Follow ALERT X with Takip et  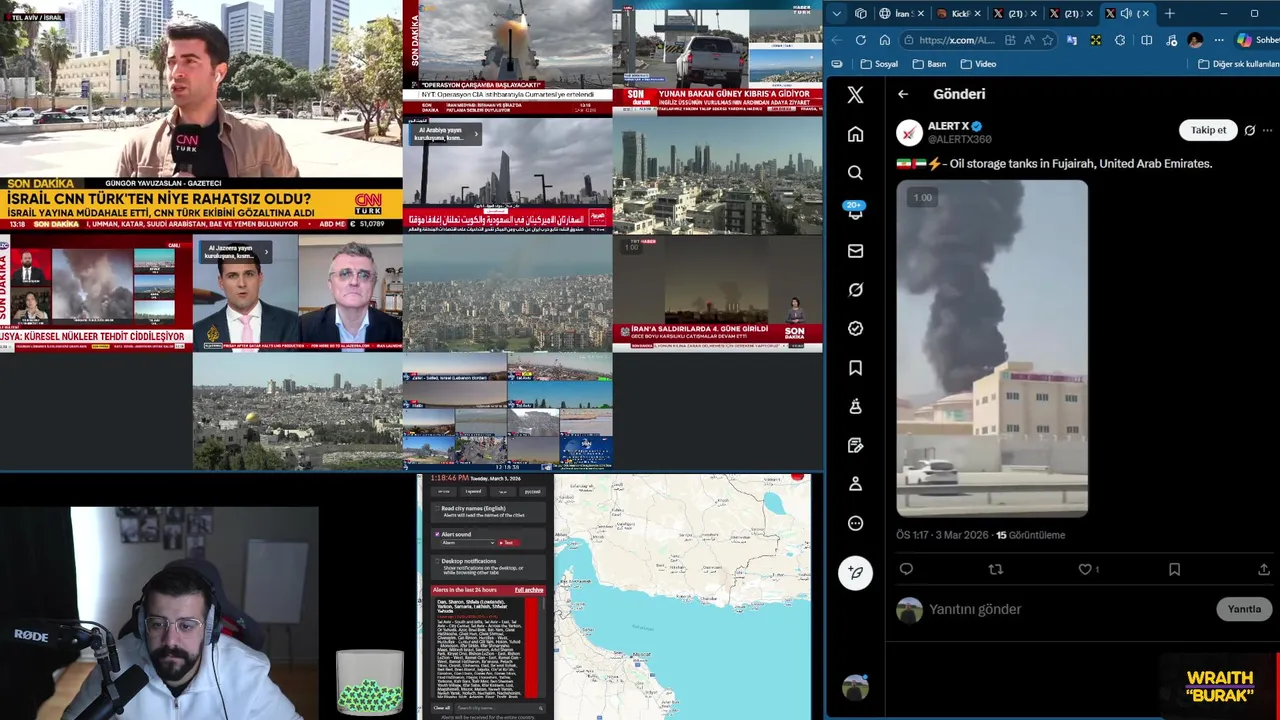tap(1208, 130)
